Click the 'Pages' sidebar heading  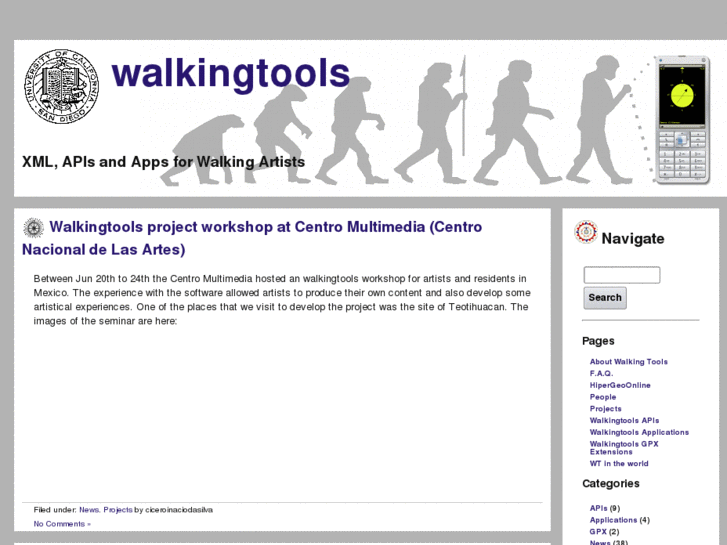coord(598,341)
